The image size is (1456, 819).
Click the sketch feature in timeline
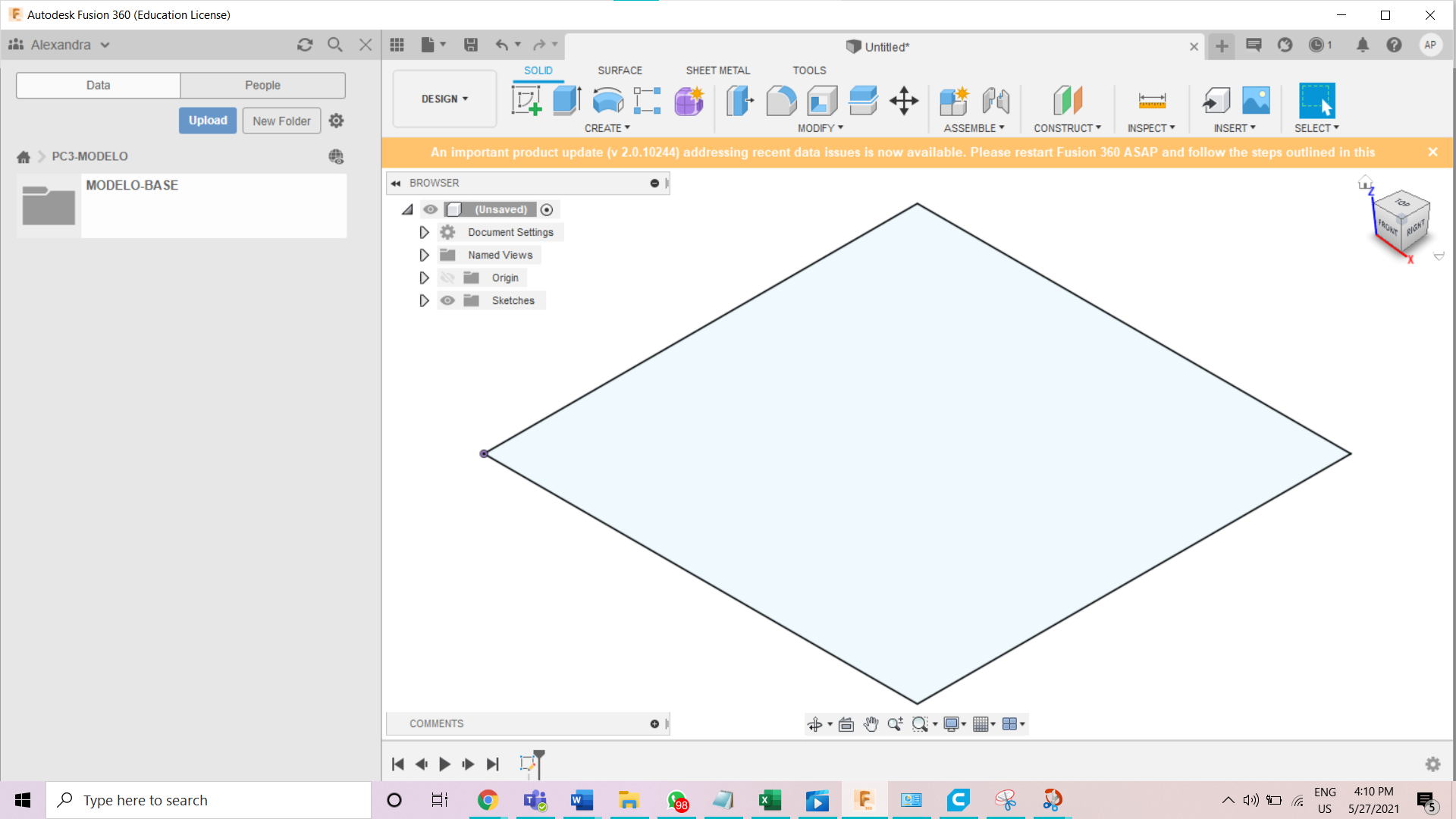click(x=528, y=763)
